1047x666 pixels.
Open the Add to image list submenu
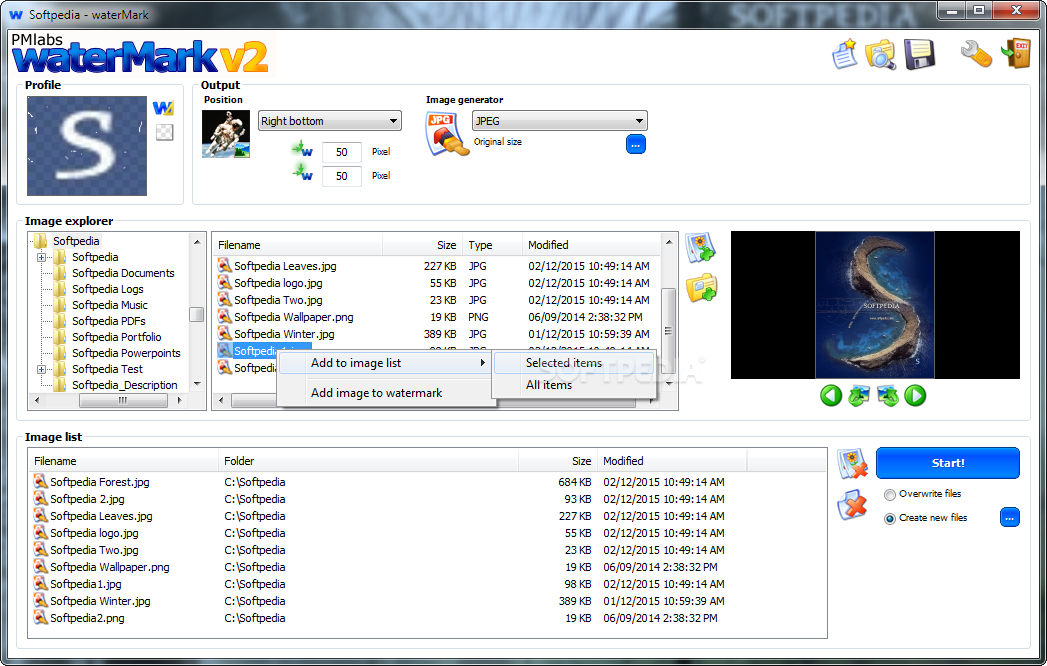click(385, 363)
